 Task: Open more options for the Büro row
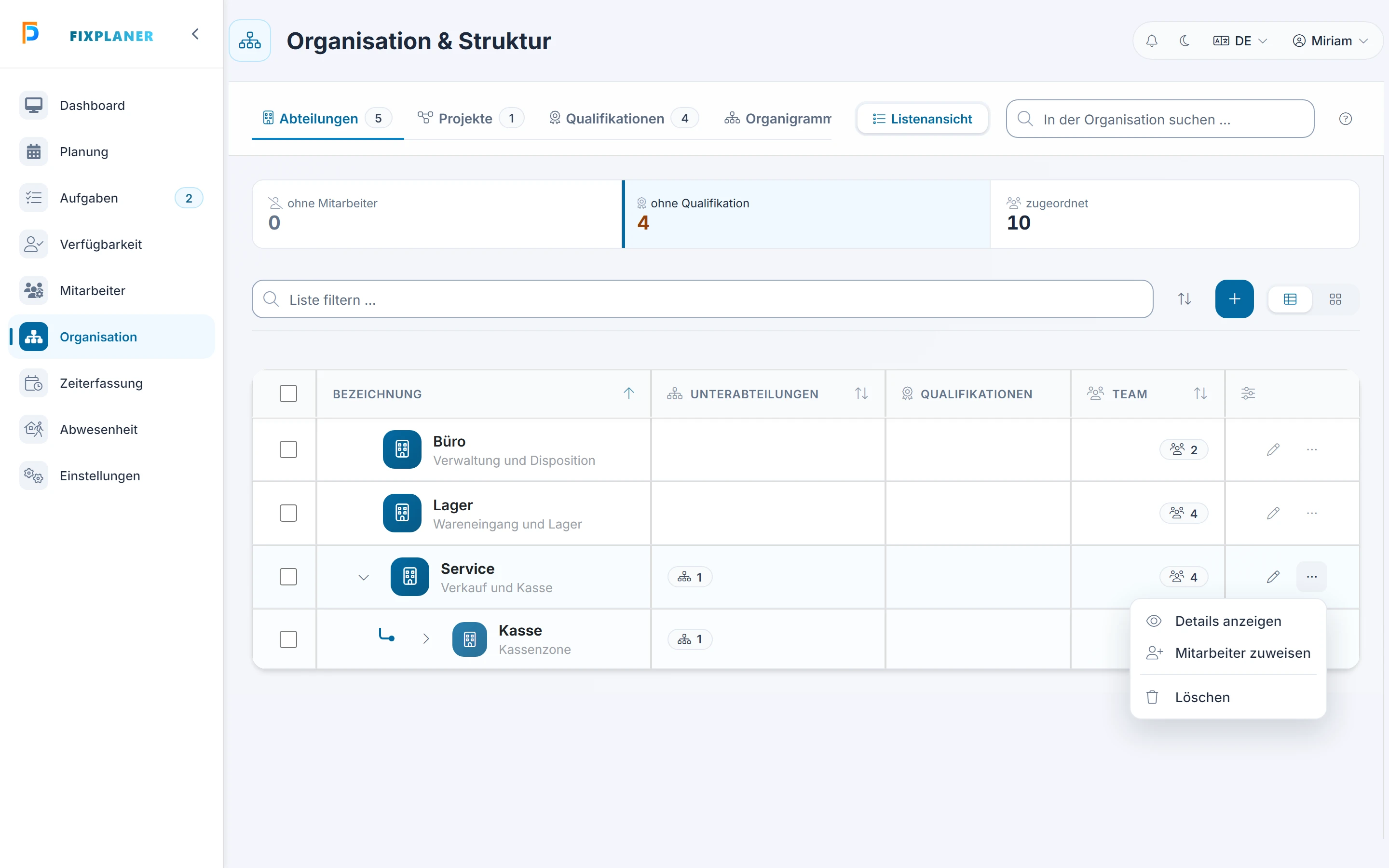coord(1311,449)
